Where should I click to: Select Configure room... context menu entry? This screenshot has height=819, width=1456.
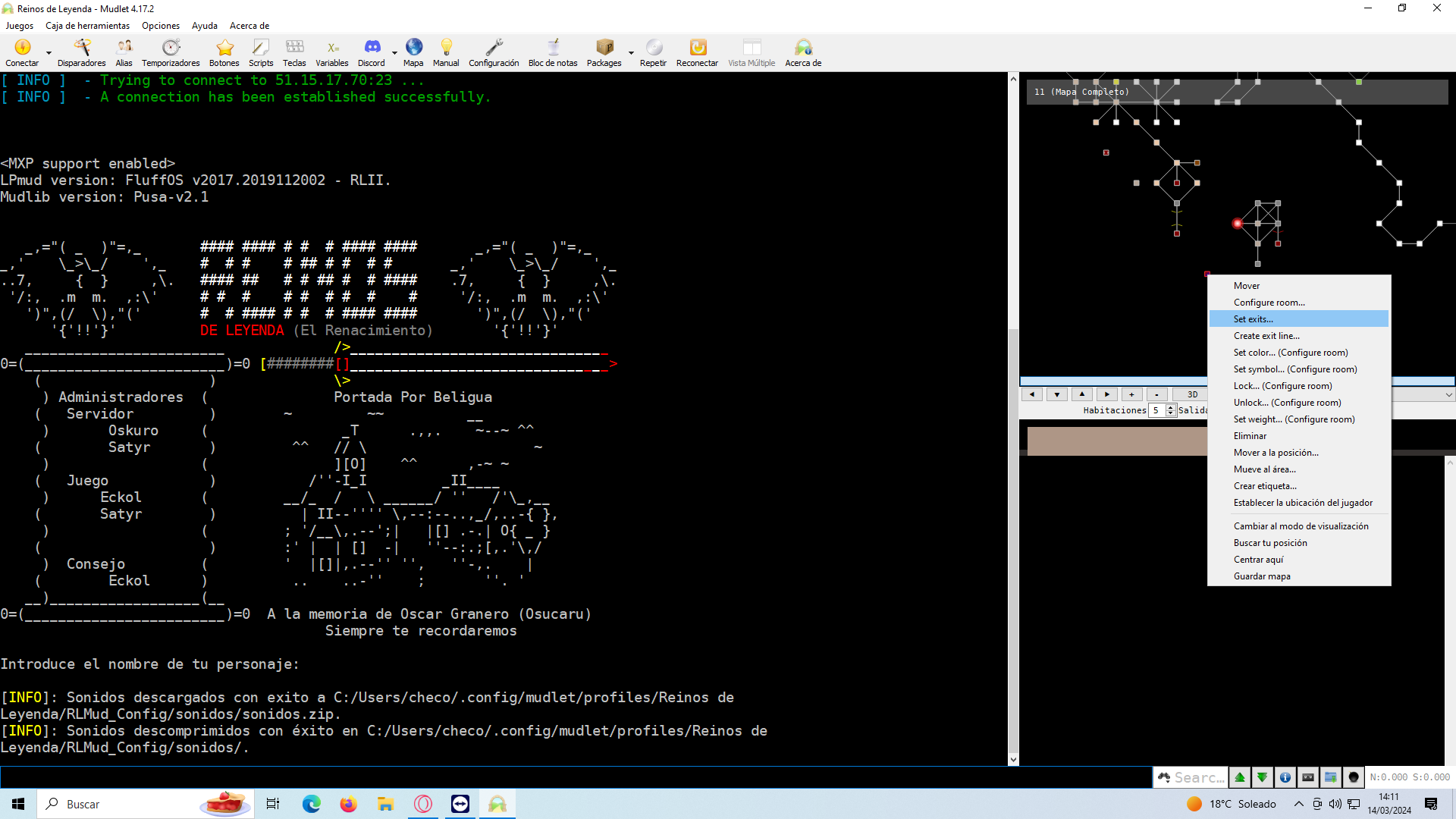1299,303
